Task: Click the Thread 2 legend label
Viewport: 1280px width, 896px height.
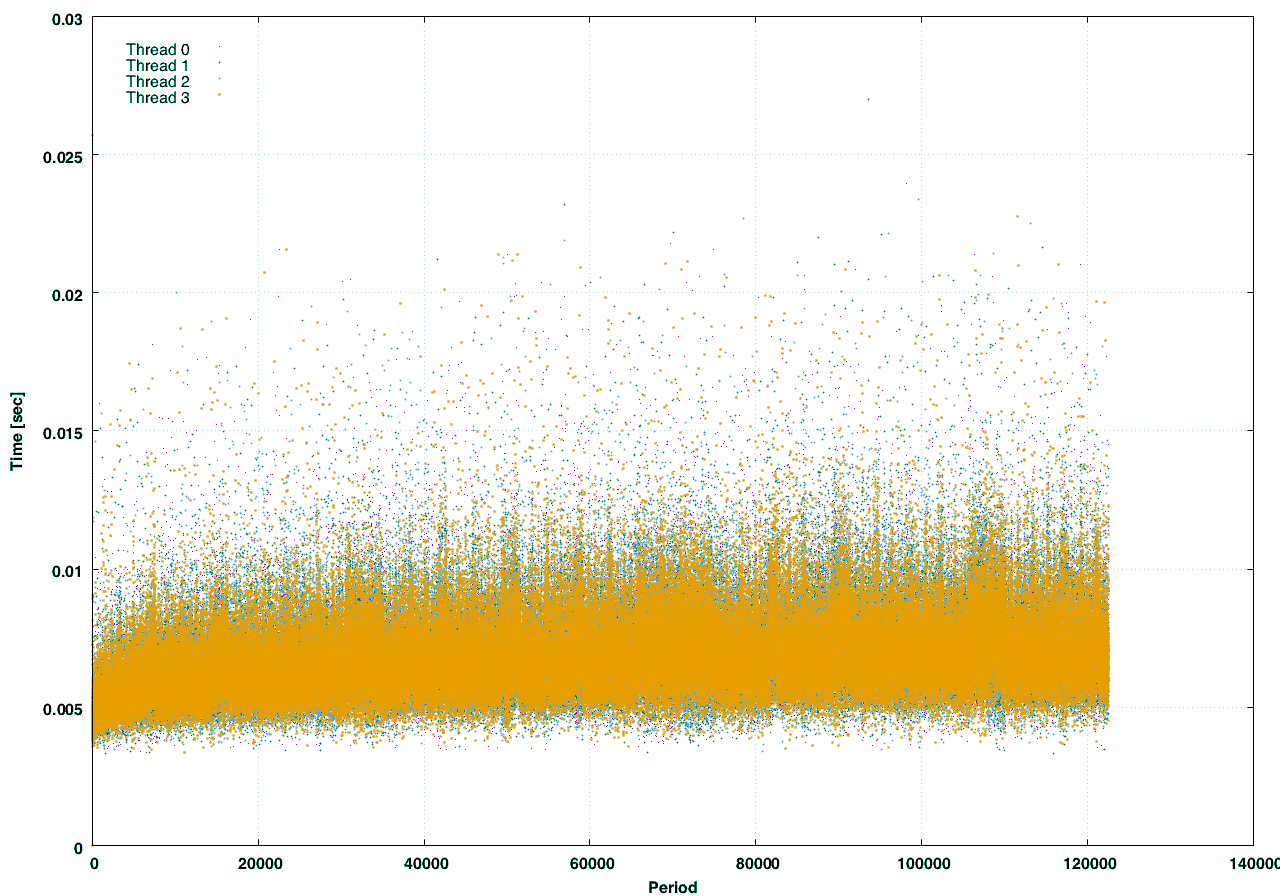Action: 158,81
